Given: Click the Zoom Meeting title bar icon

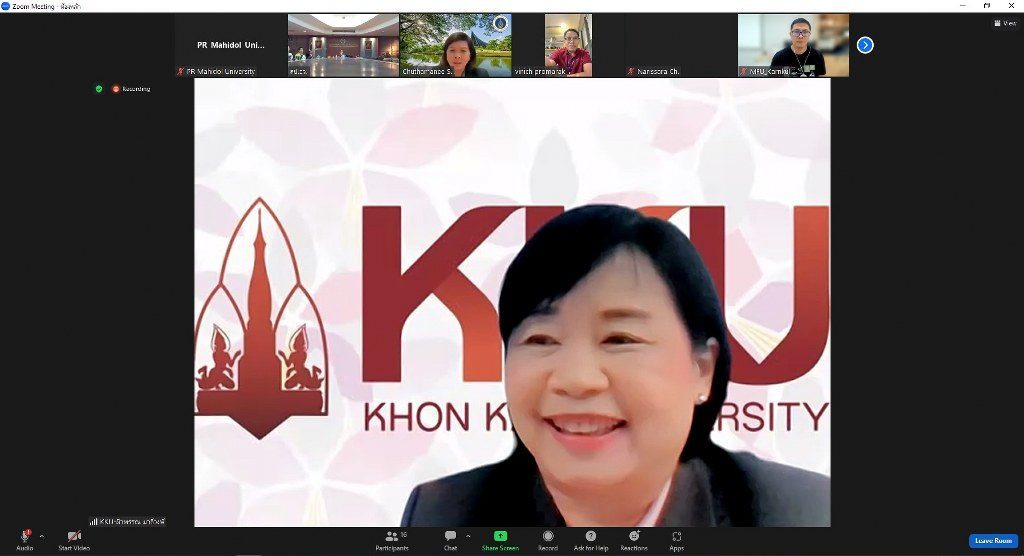Looking at the screenshot, I should pos(6,6).
